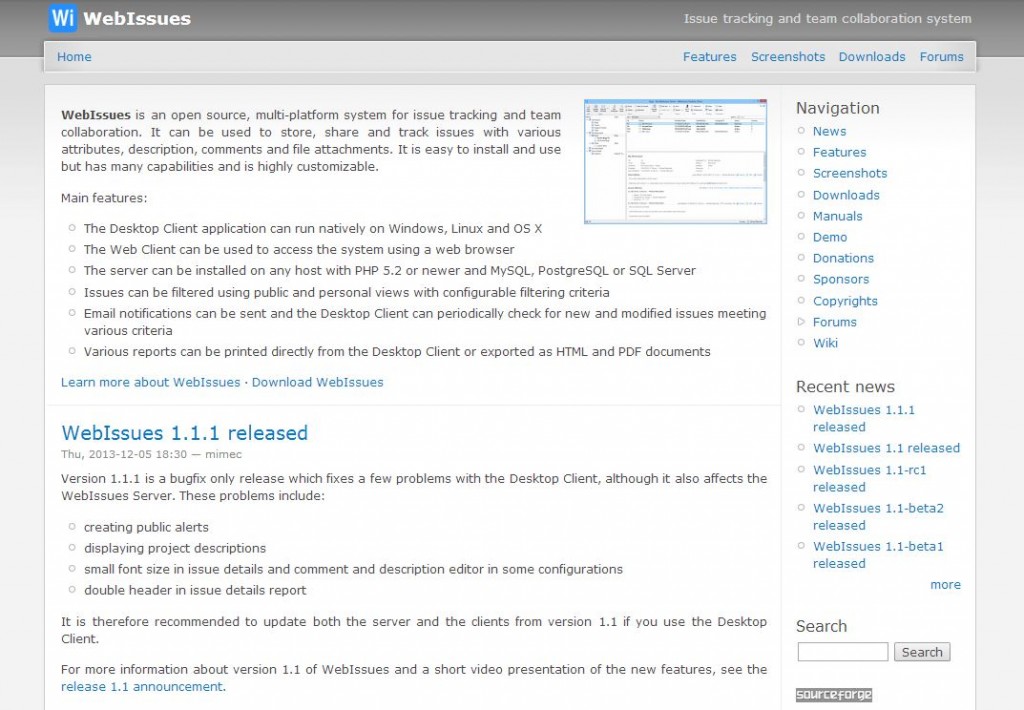Click the article date Thu, 2013-12-05 18:30
The image size is (1024, 710).
point(124,454)
